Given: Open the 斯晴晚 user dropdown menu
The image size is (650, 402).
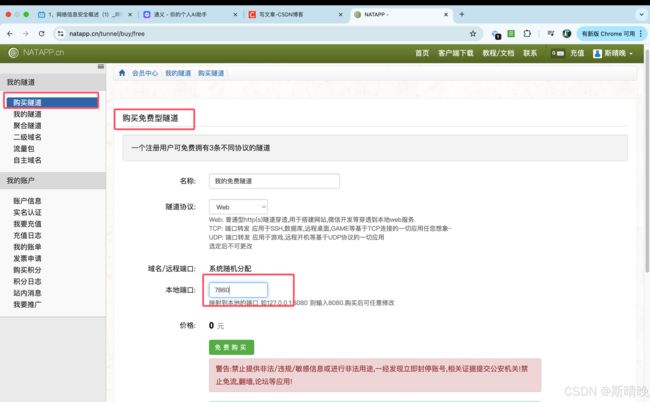Looking at the screenshot, I should [x=613, y=53].
